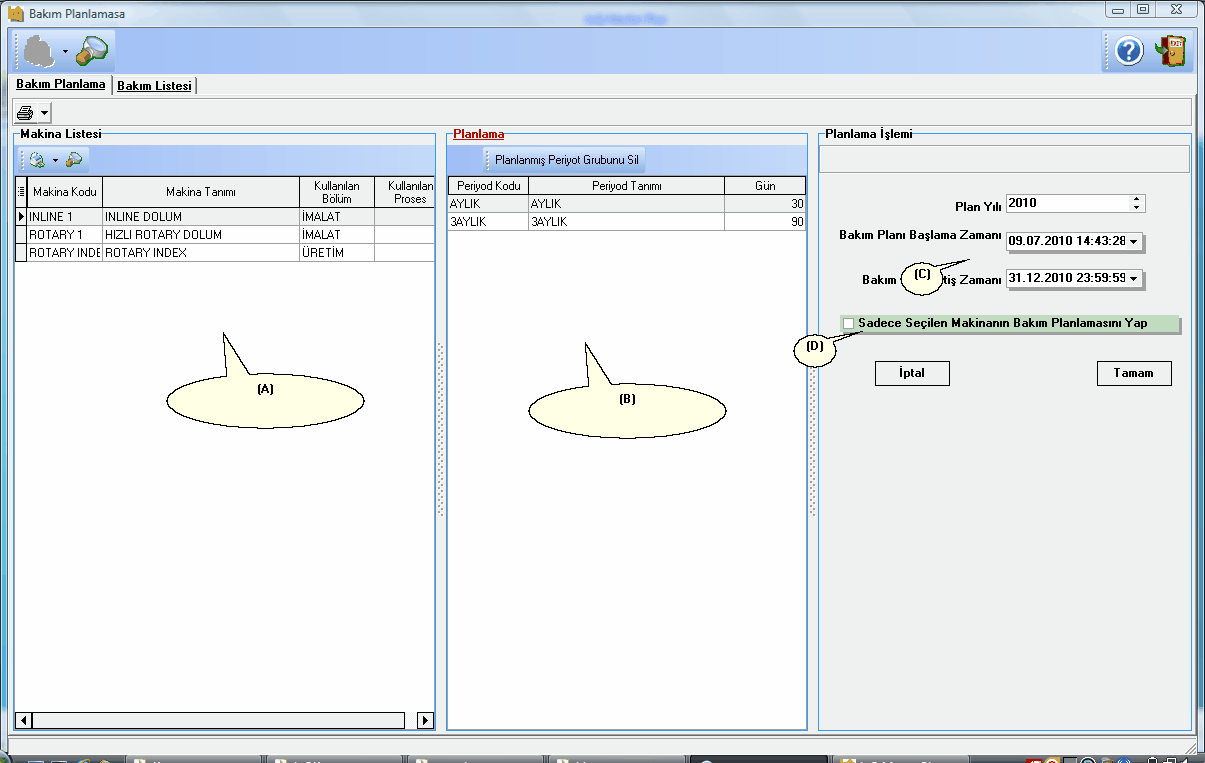Select ROTARY INDEX description cell
Screen dimensions: 1205x763
201,253
